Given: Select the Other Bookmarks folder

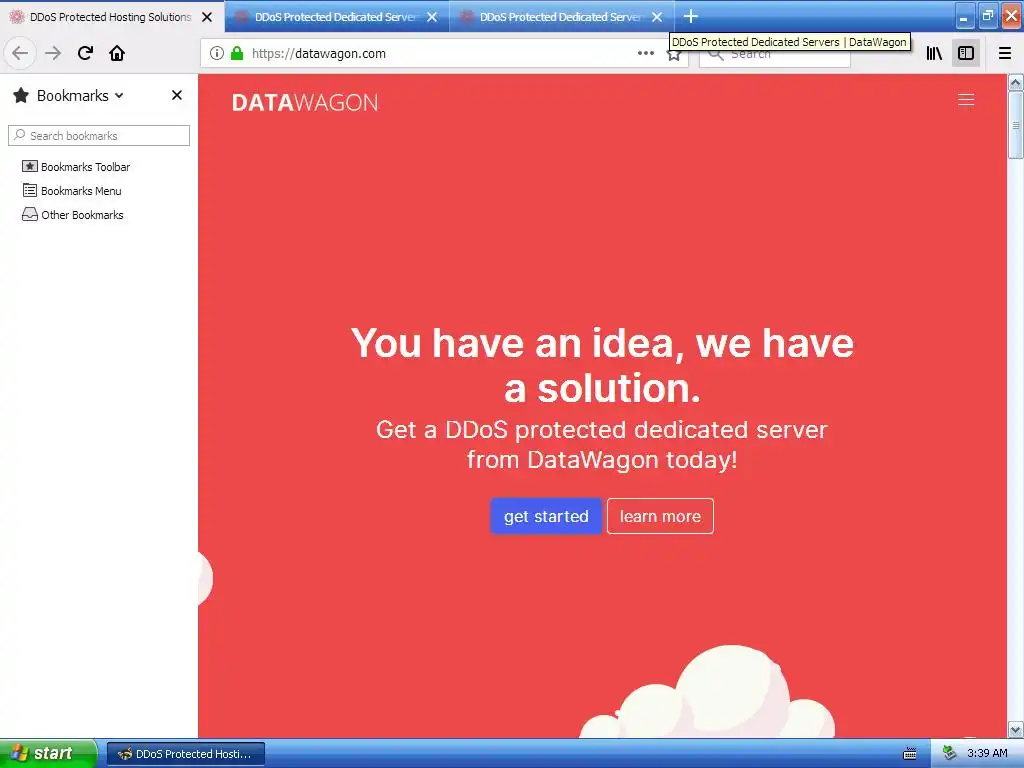Looking at the screenshot, I should [x=72, y=215].
